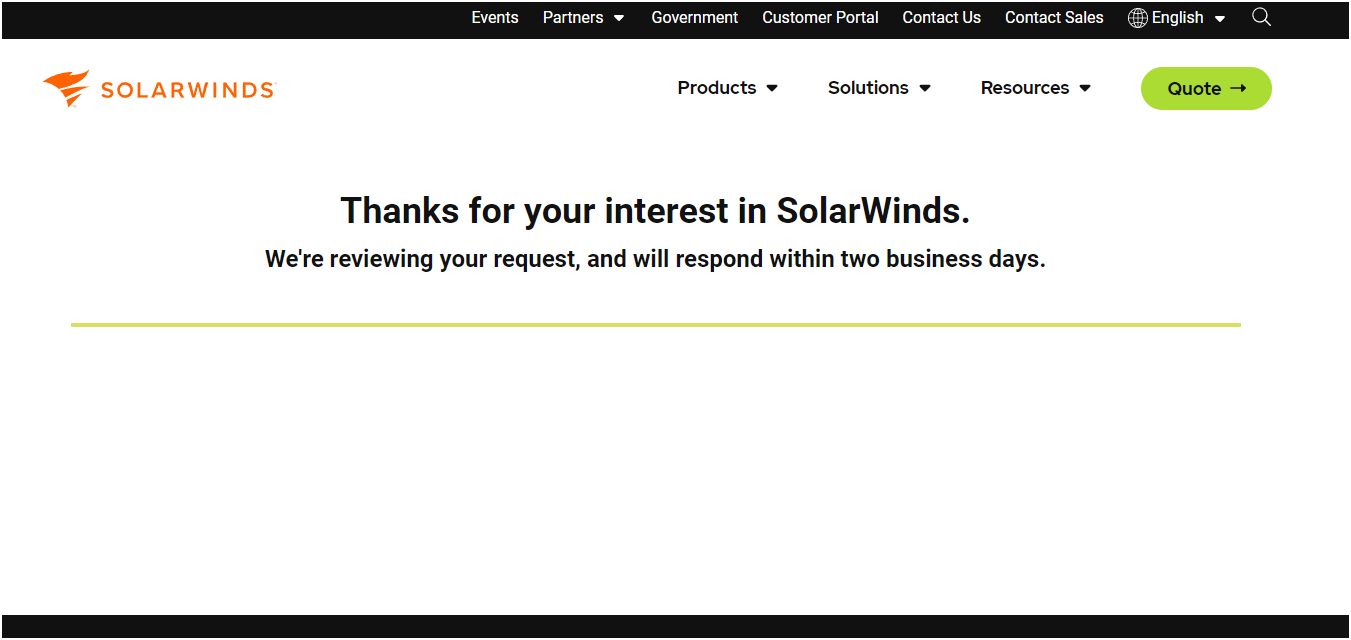Click the "Thanks for your interest in SolarWinds." heading
This screenshot has width=1351, height=640.
[655, 211]
